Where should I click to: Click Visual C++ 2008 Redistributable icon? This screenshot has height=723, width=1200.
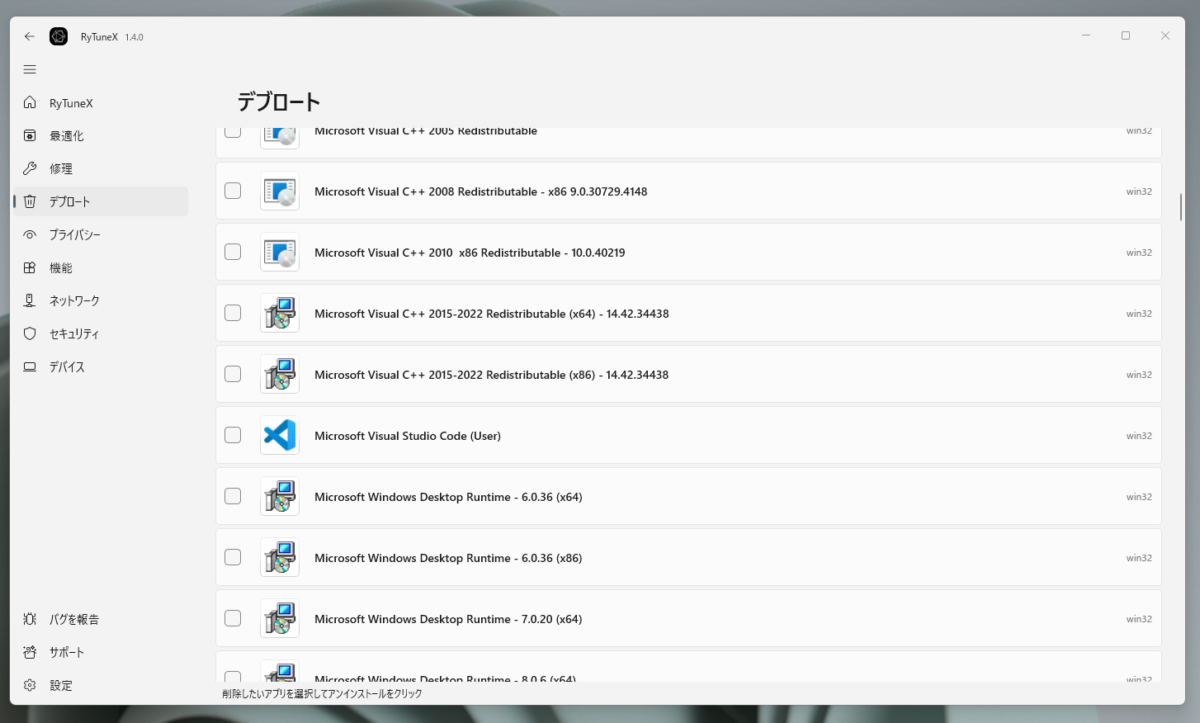click(x=279, y=191)
